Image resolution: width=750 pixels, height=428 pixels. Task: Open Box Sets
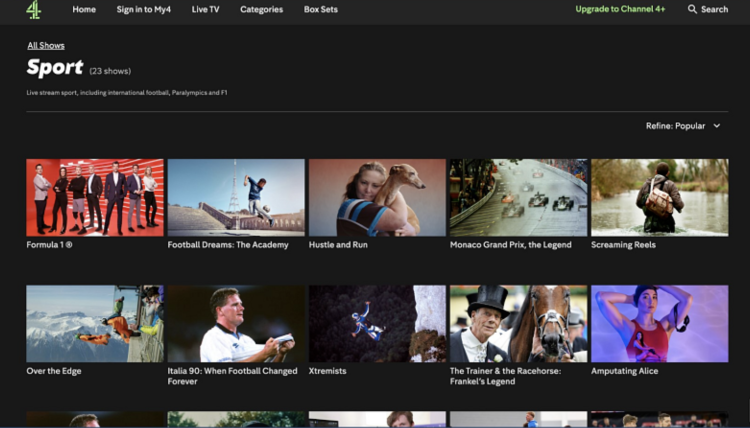coord(321,9)
